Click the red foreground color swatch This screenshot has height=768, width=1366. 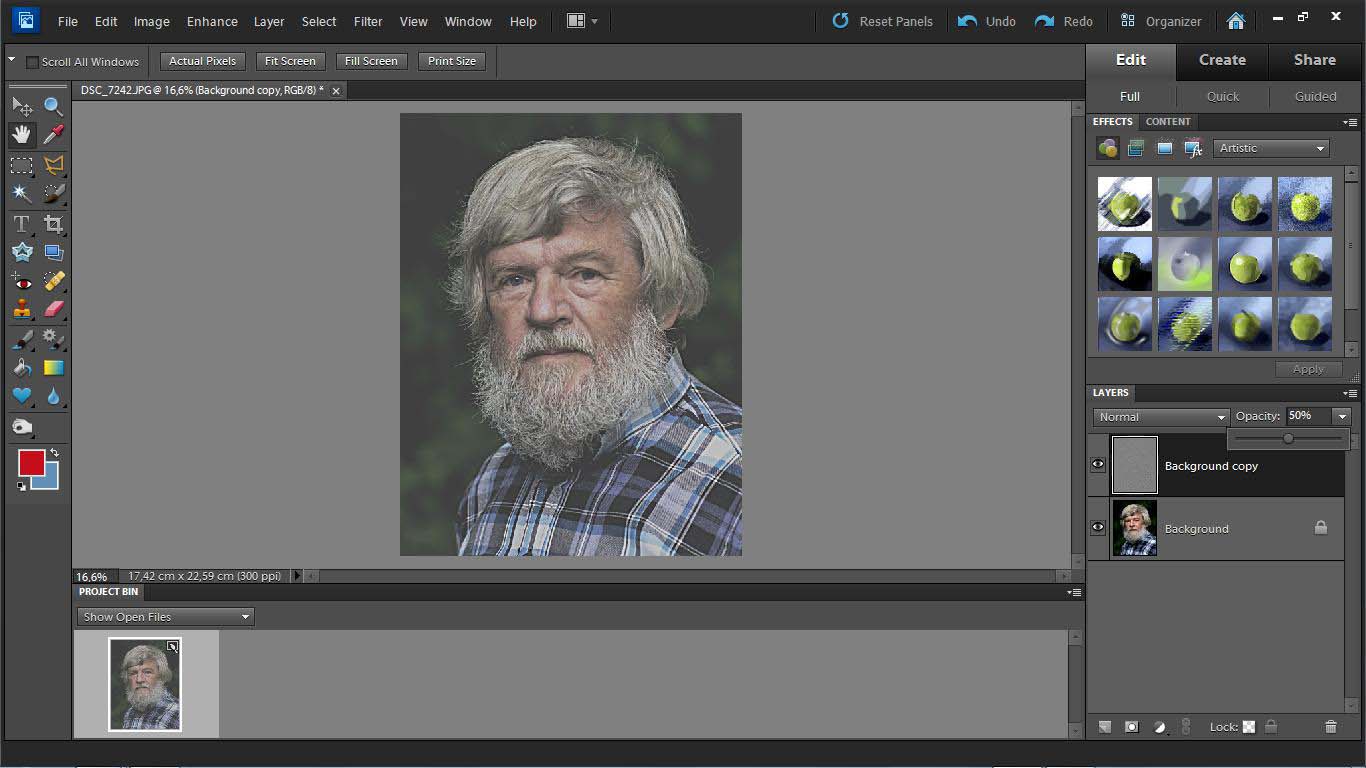tap(31, 463)
